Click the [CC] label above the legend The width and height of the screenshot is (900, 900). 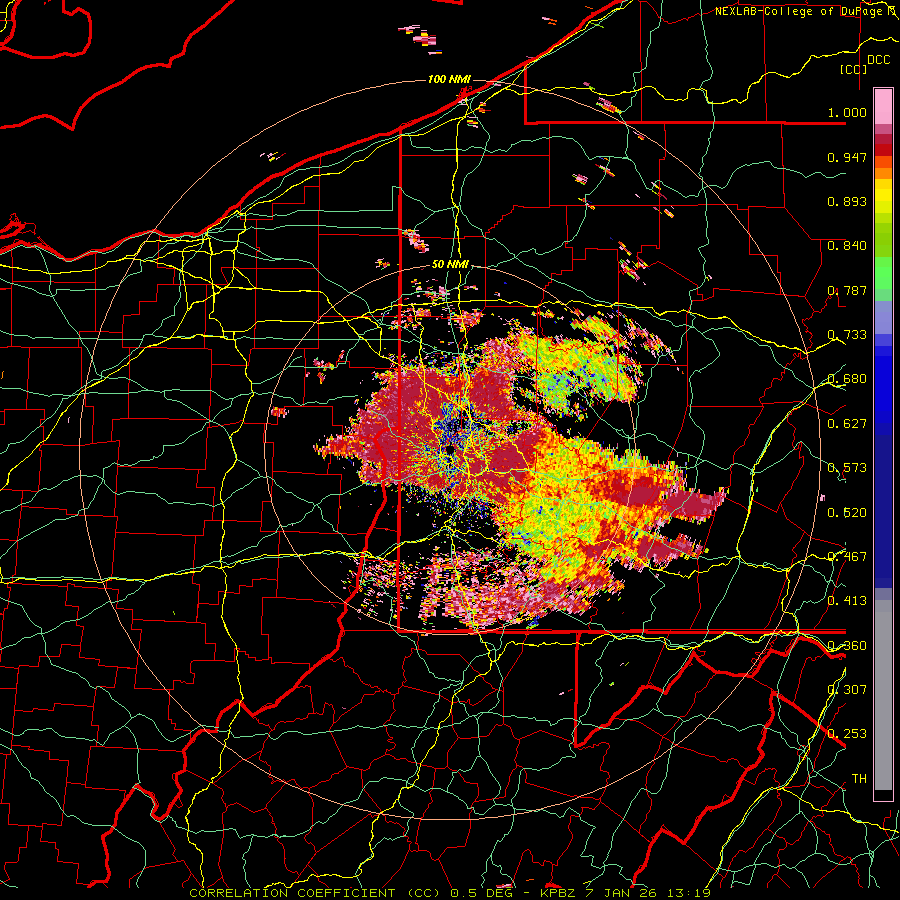854,69
